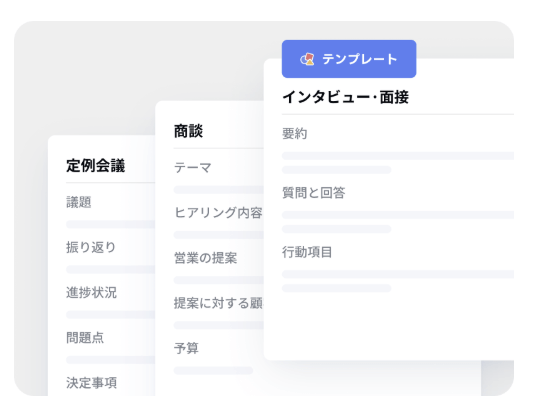Screen dimensions: 538x418
Task: Click the 質問と回答 section label
Action: point(313,193)
